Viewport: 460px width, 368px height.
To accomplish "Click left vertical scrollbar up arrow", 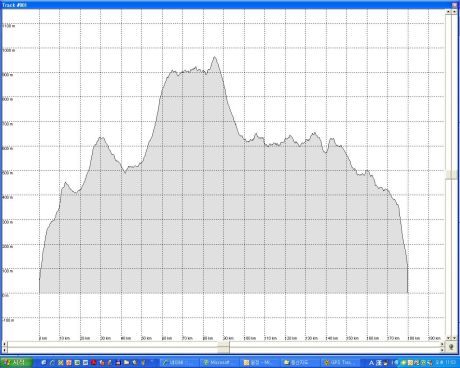I will point(448,11).
